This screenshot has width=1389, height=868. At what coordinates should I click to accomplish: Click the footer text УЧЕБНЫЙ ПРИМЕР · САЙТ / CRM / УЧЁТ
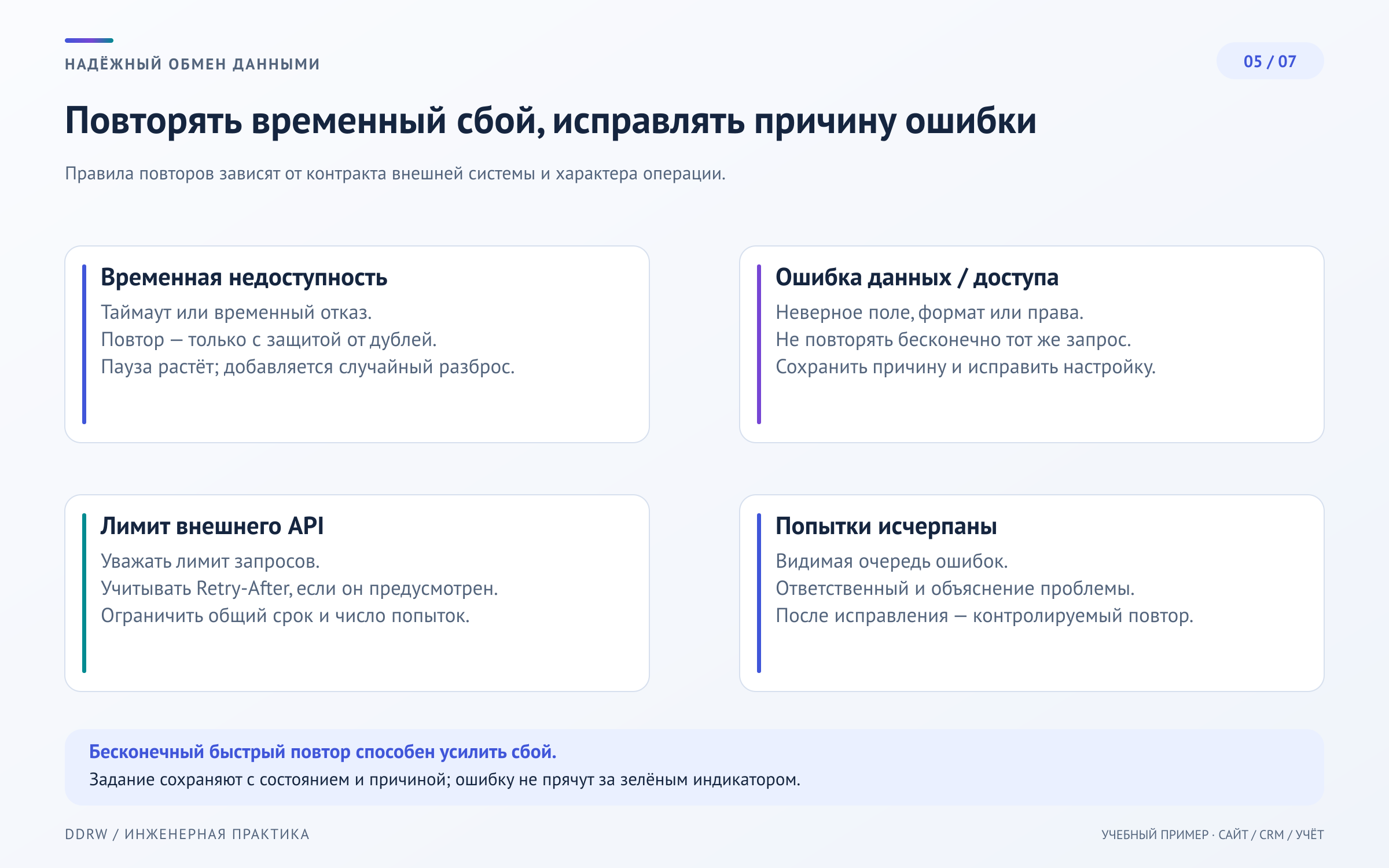click(x=1212, y=834)
